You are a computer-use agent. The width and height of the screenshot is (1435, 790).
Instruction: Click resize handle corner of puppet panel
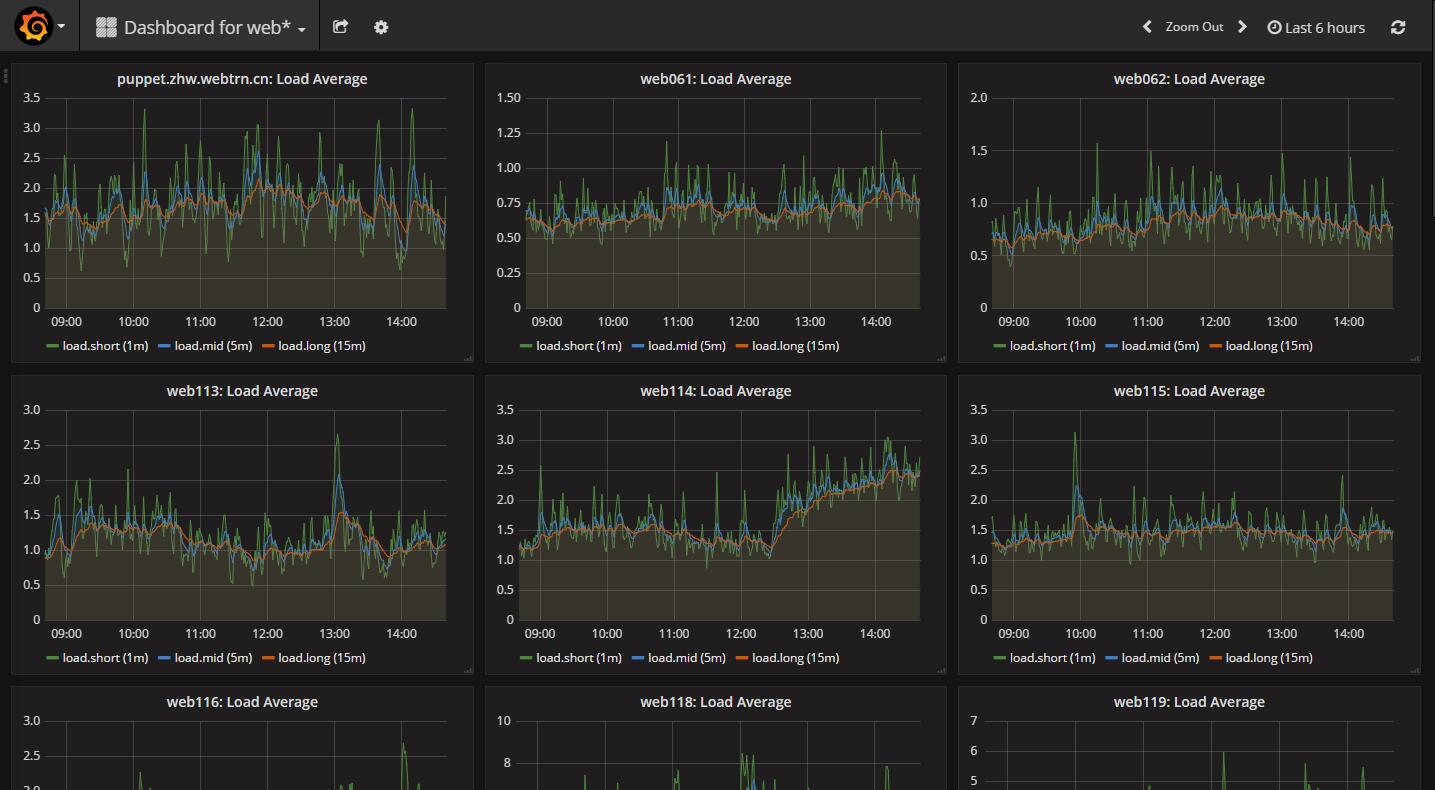[467, 357]
